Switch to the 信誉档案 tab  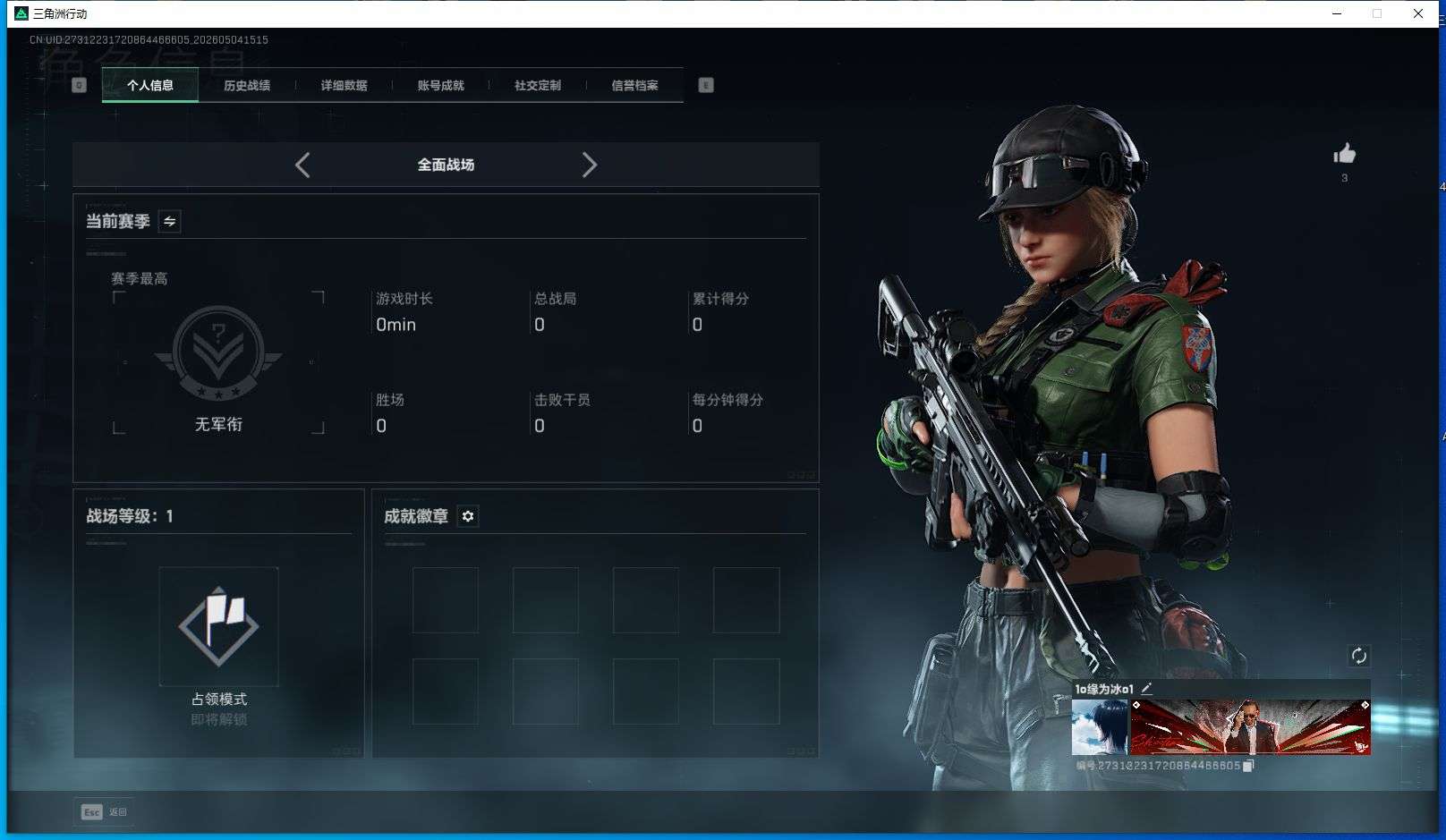(634, 85)
